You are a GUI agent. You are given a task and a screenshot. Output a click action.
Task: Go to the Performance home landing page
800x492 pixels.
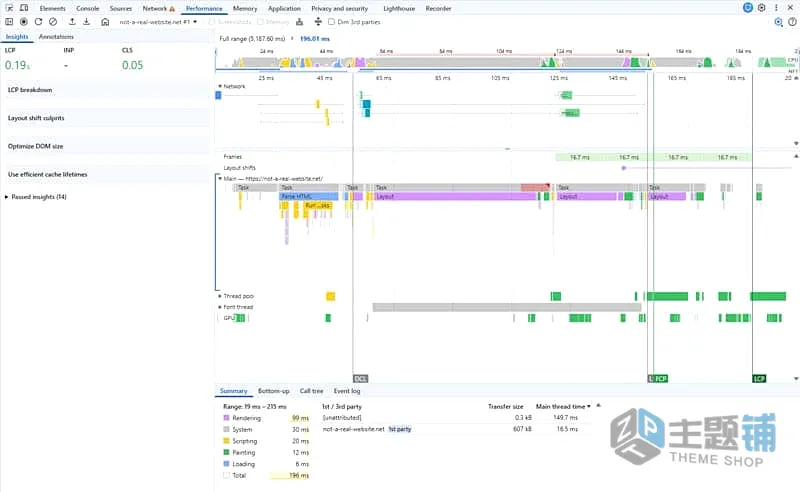click(x=105, y=22)
